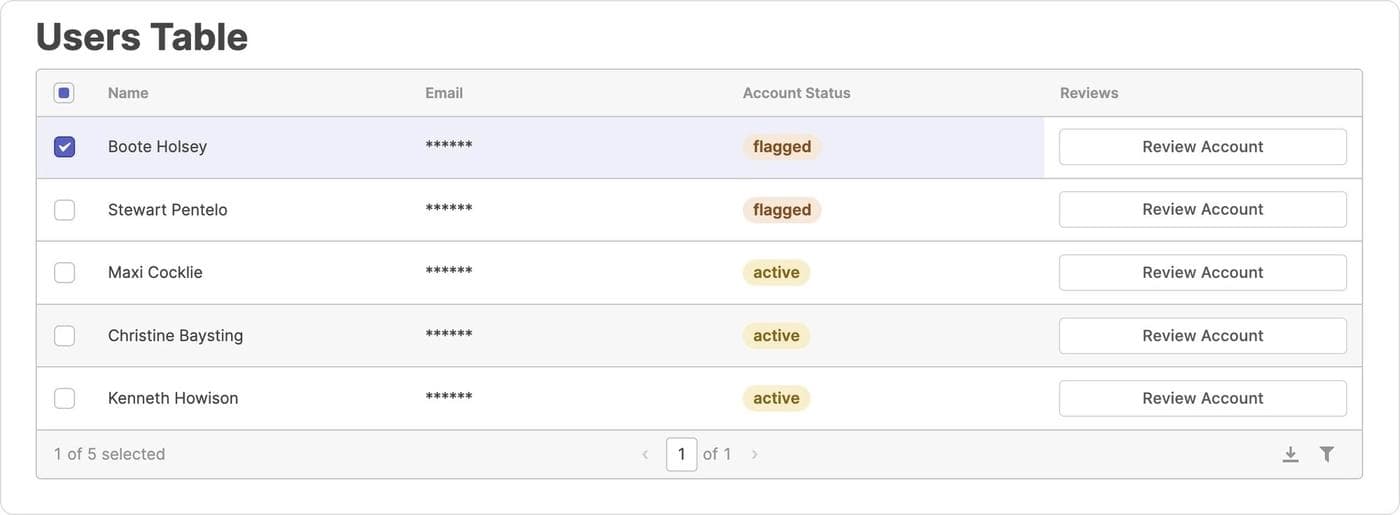Toggle the select-all checkbox in header
Image resolution: width=1400 pixels, height=515 pixels.
click(64, 93)
